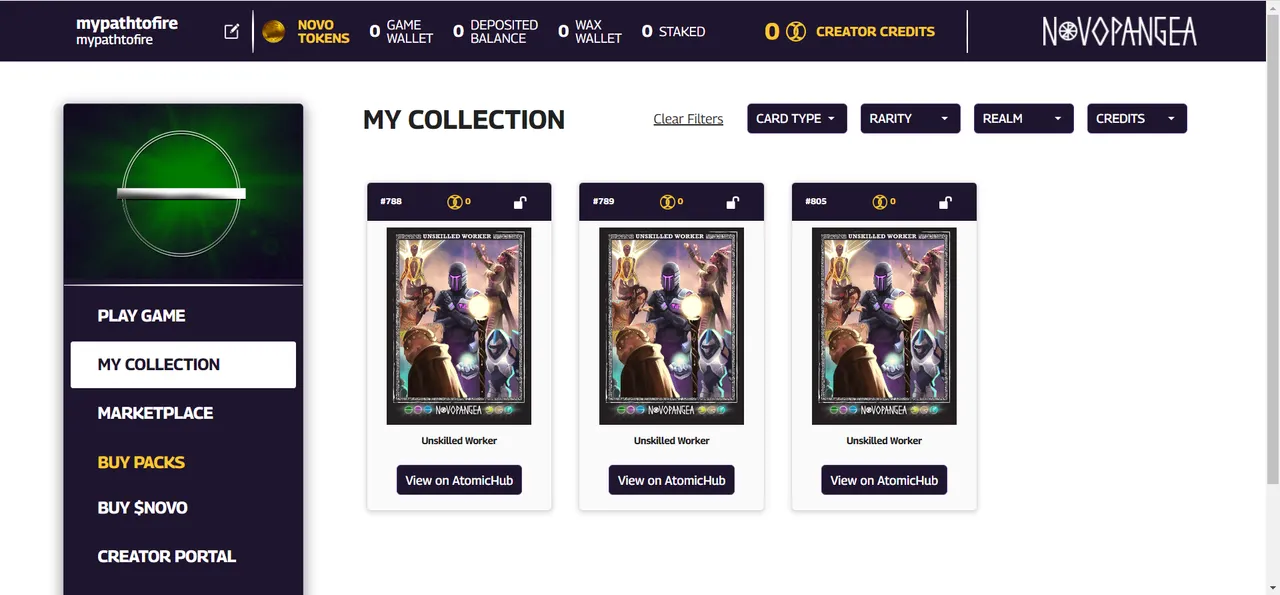Viewport: 1280px width, 595px height.
Task: Click the CREATOR CREDITS label
Action: pyautogui.click(x=875, y=32)
